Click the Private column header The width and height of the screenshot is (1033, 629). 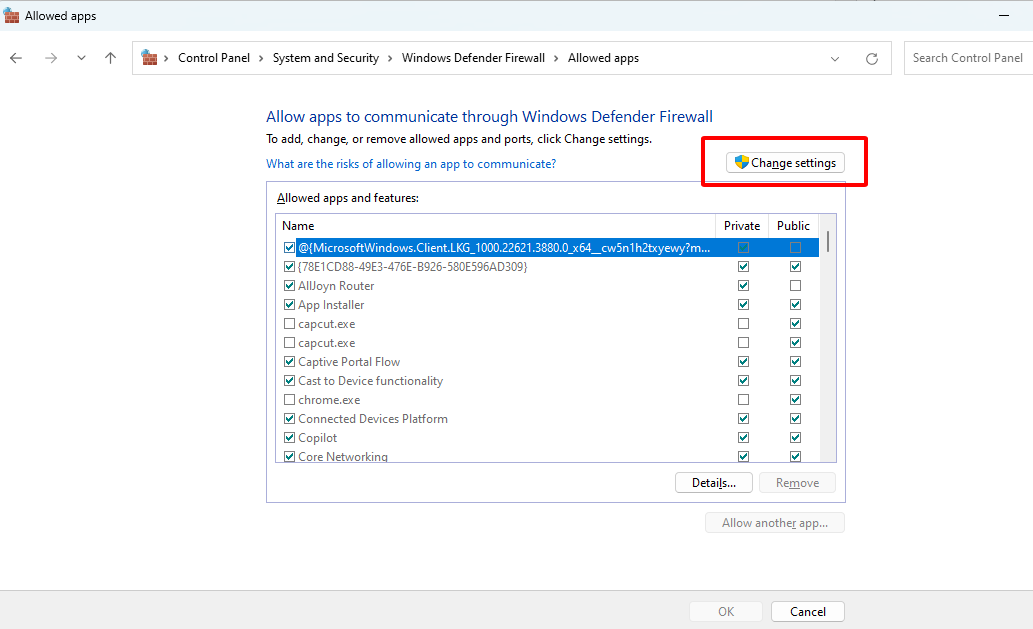pos(742,226)
